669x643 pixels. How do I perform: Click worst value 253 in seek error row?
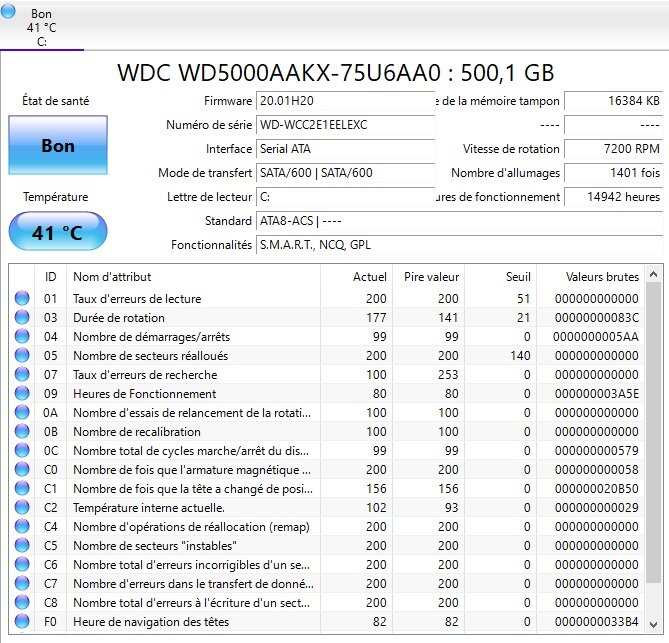click(448, 375)
